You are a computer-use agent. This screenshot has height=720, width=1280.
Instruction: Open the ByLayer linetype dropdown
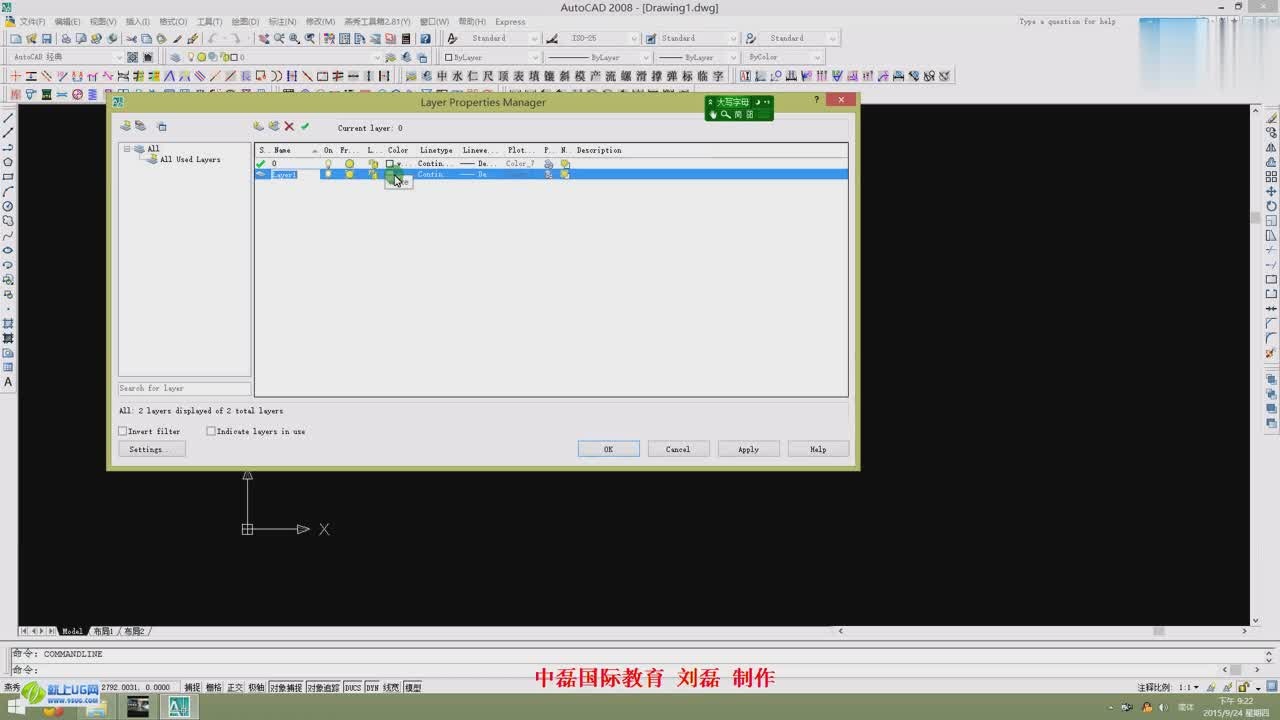pos(647,57)
